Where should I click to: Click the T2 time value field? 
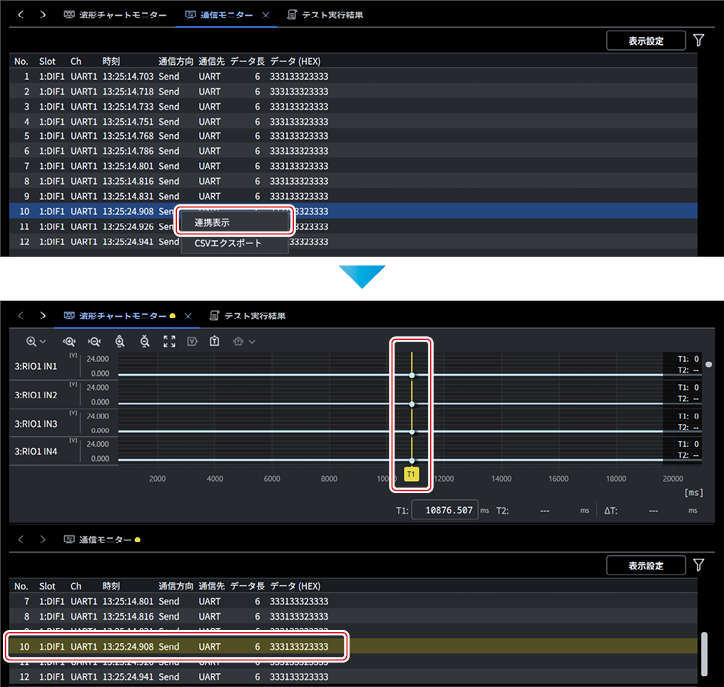pos(545,511)
